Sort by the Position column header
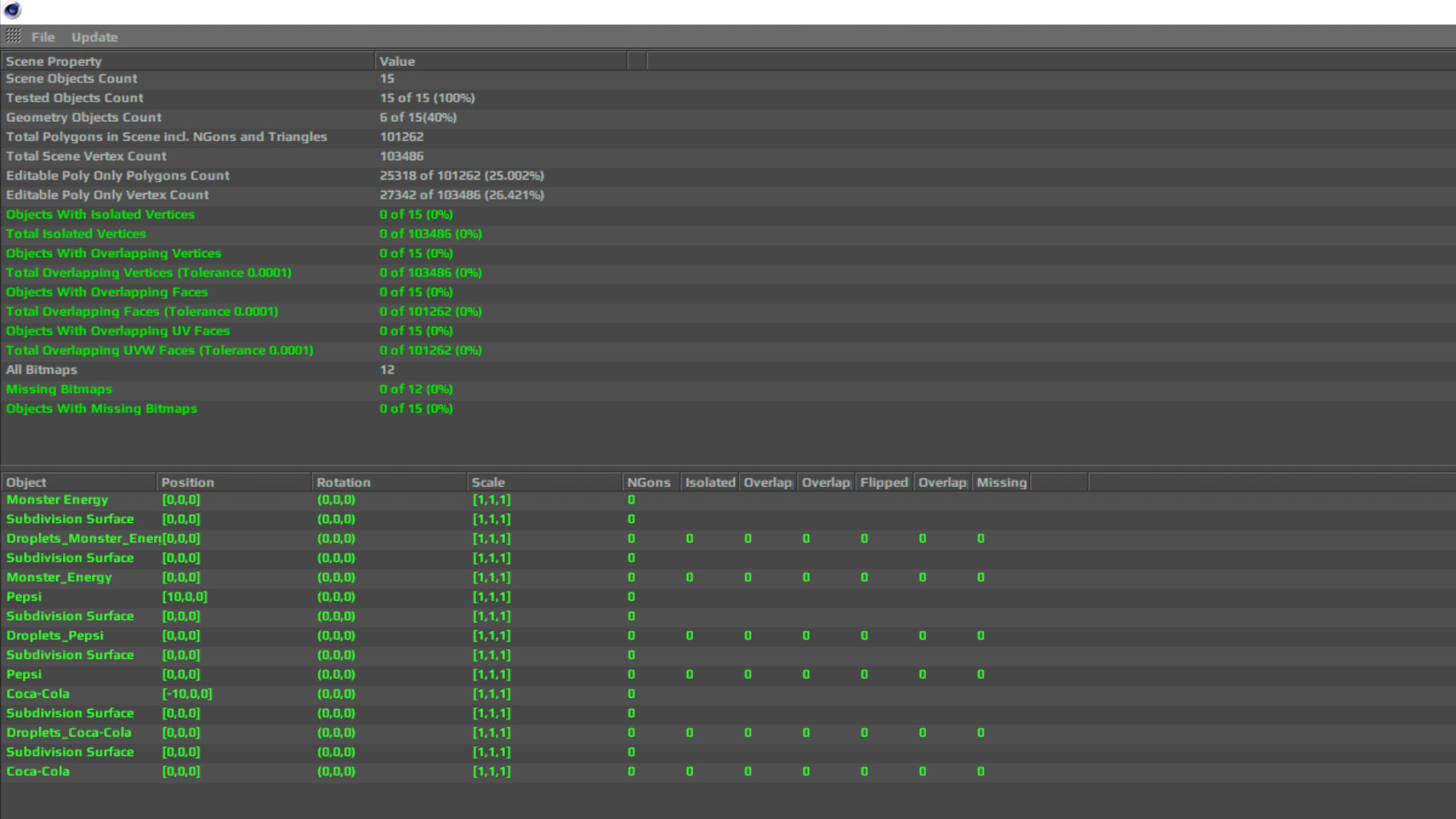Viewport: 1456px width, 819px height. click(x=187, y=482)
